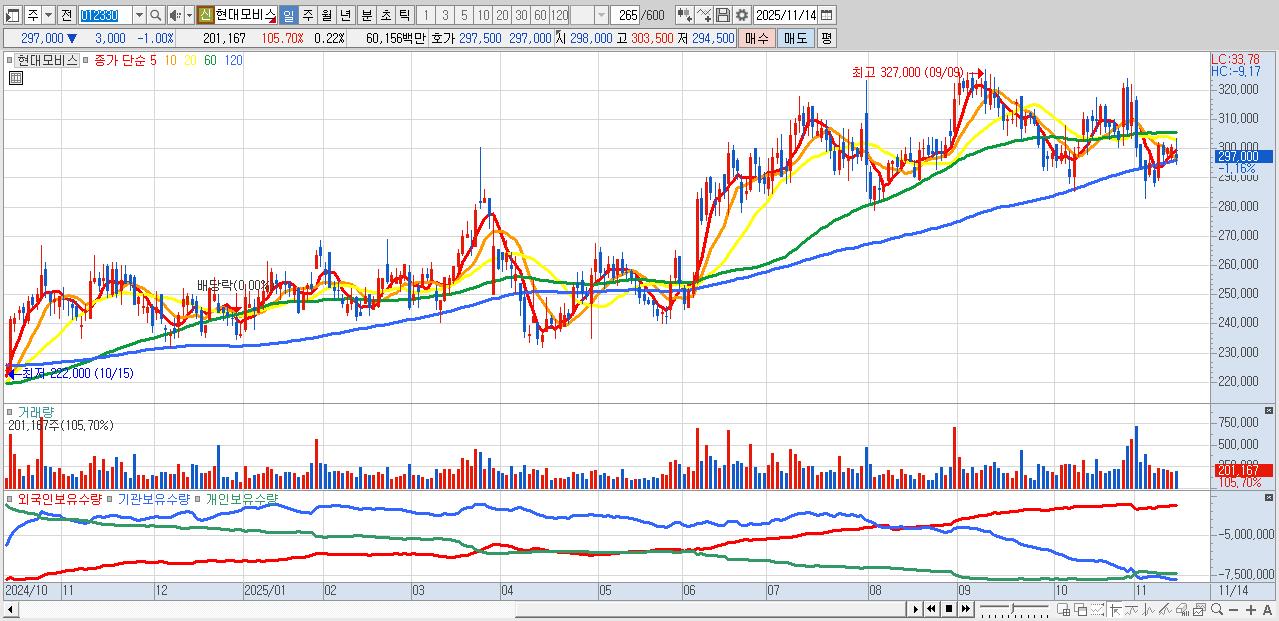Switch to 월 monthly period toggle
This screenshot has width=1279, height=621.
(x=326, y=15)
